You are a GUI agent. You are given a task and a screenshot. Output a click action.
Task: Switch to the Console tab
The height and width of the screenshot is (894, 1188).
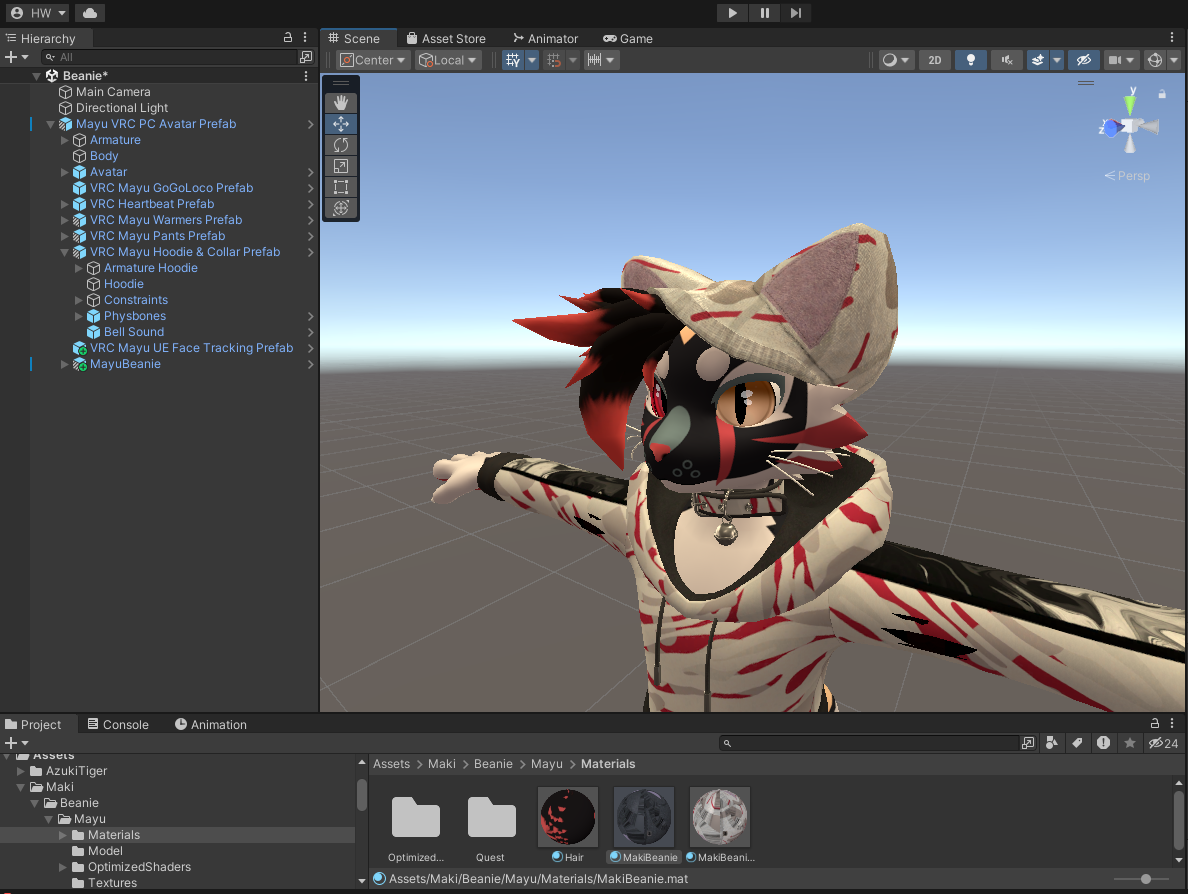[118, 724]
